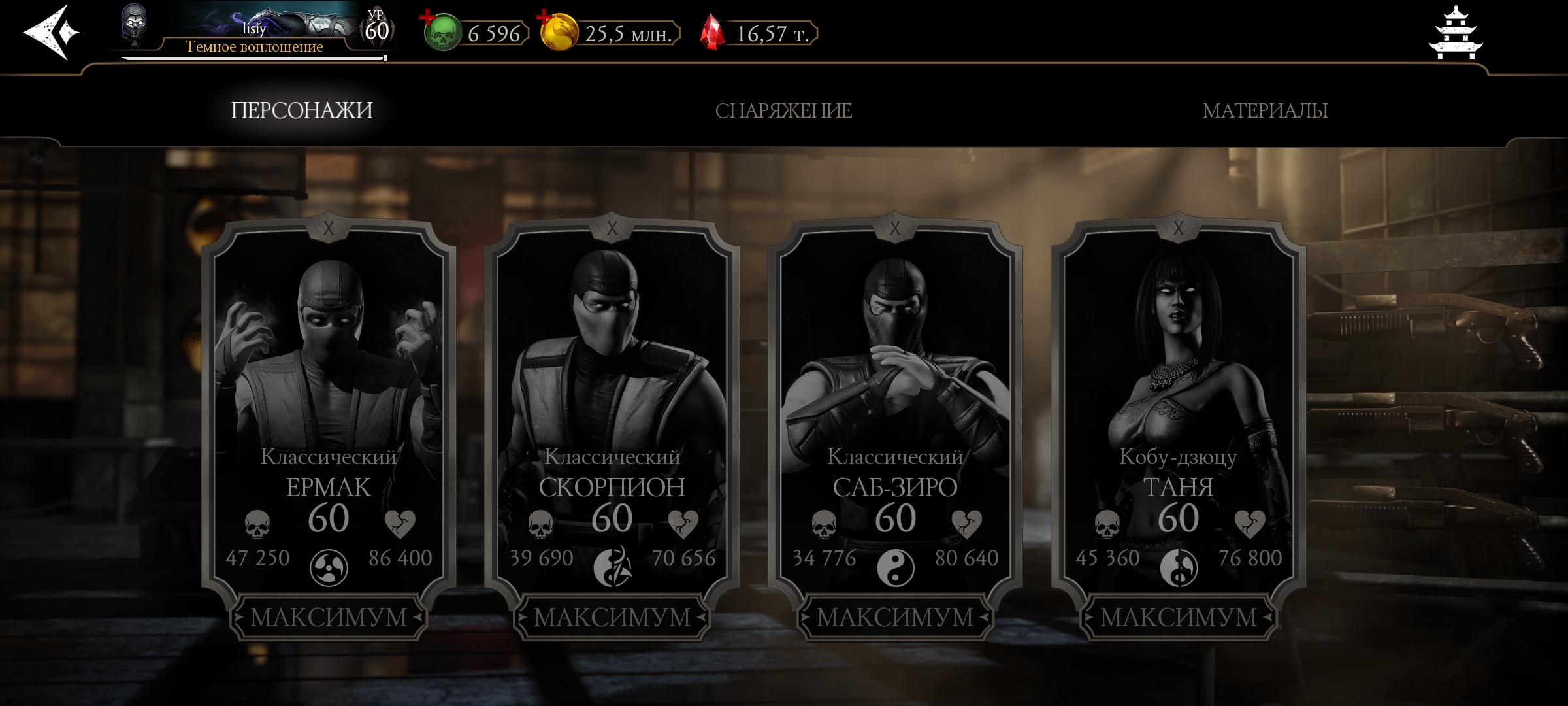The width and height of the screenshot is (1568, 706).
Task: Tap the gold dragon koins icon
Action: [x=559, y=32]
